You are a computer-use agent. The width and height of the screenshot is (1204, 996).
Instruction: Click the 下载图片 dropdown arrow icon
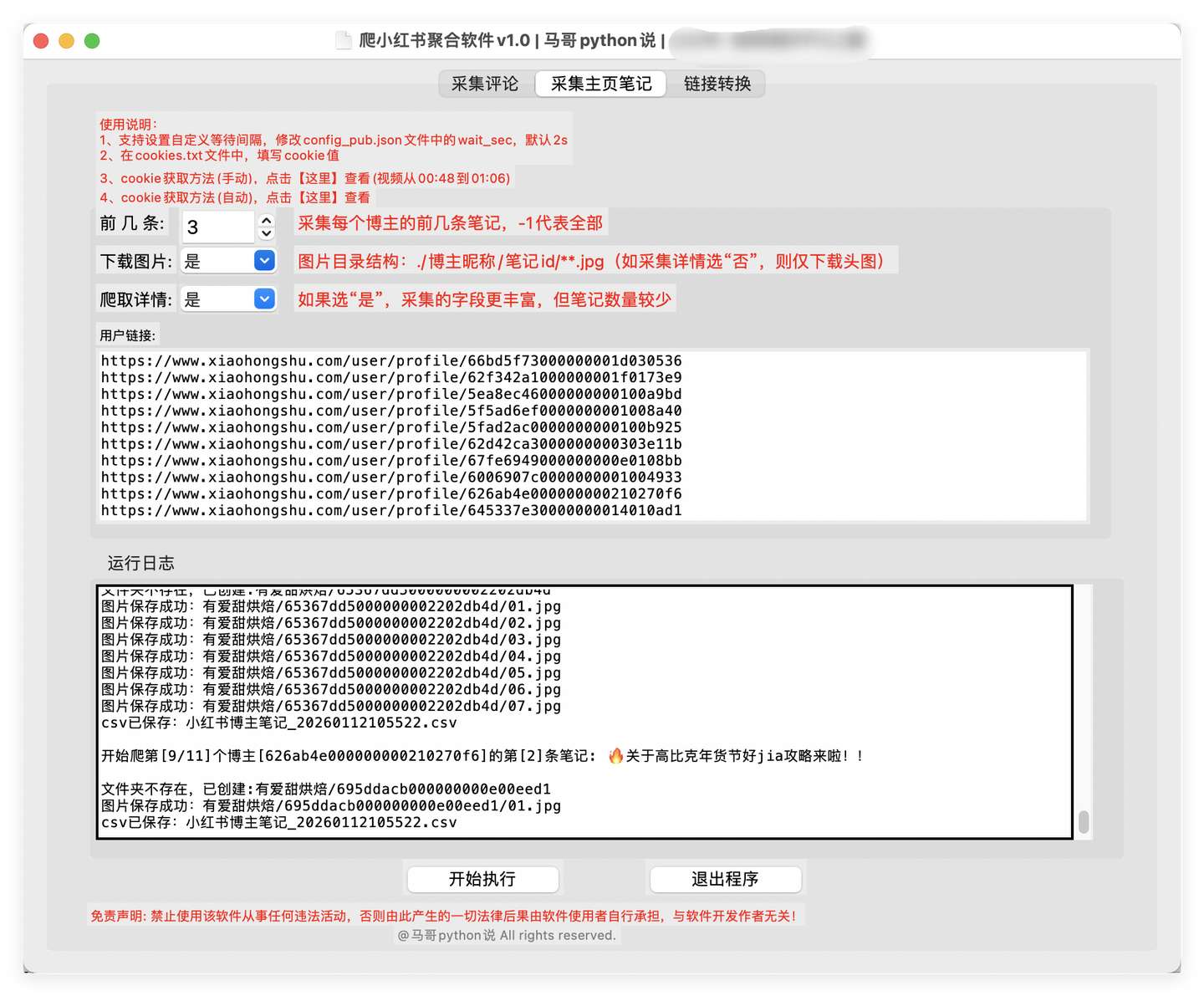coord(264,261)
